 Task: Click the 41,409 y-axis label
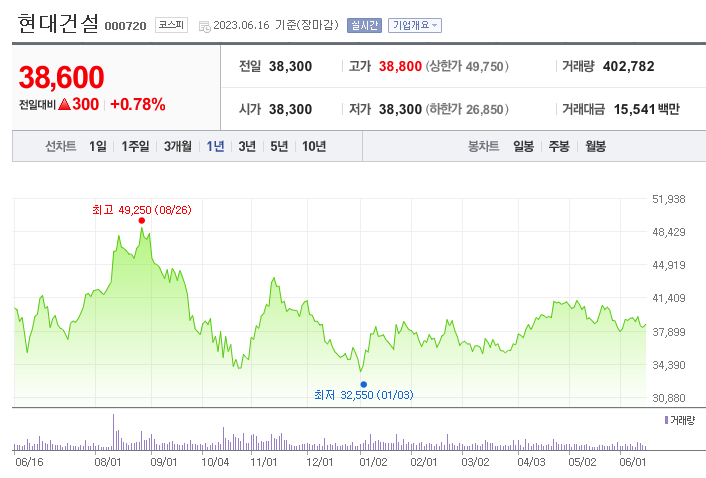tap(669, 298)
